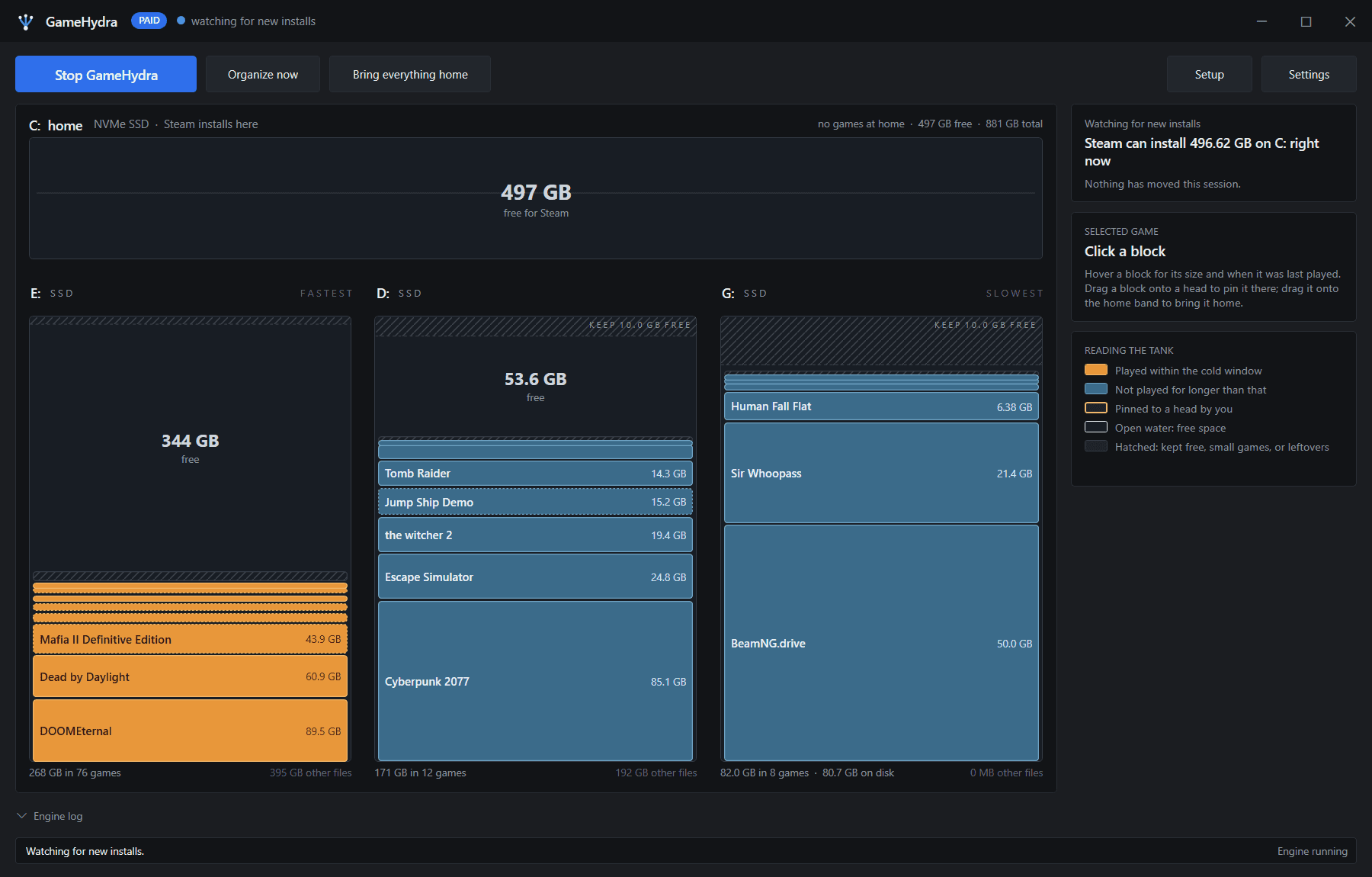Screen dimensions: 1372x877
Task: Select the Mafia II Definitive Edition block
Action: point(190,639)
